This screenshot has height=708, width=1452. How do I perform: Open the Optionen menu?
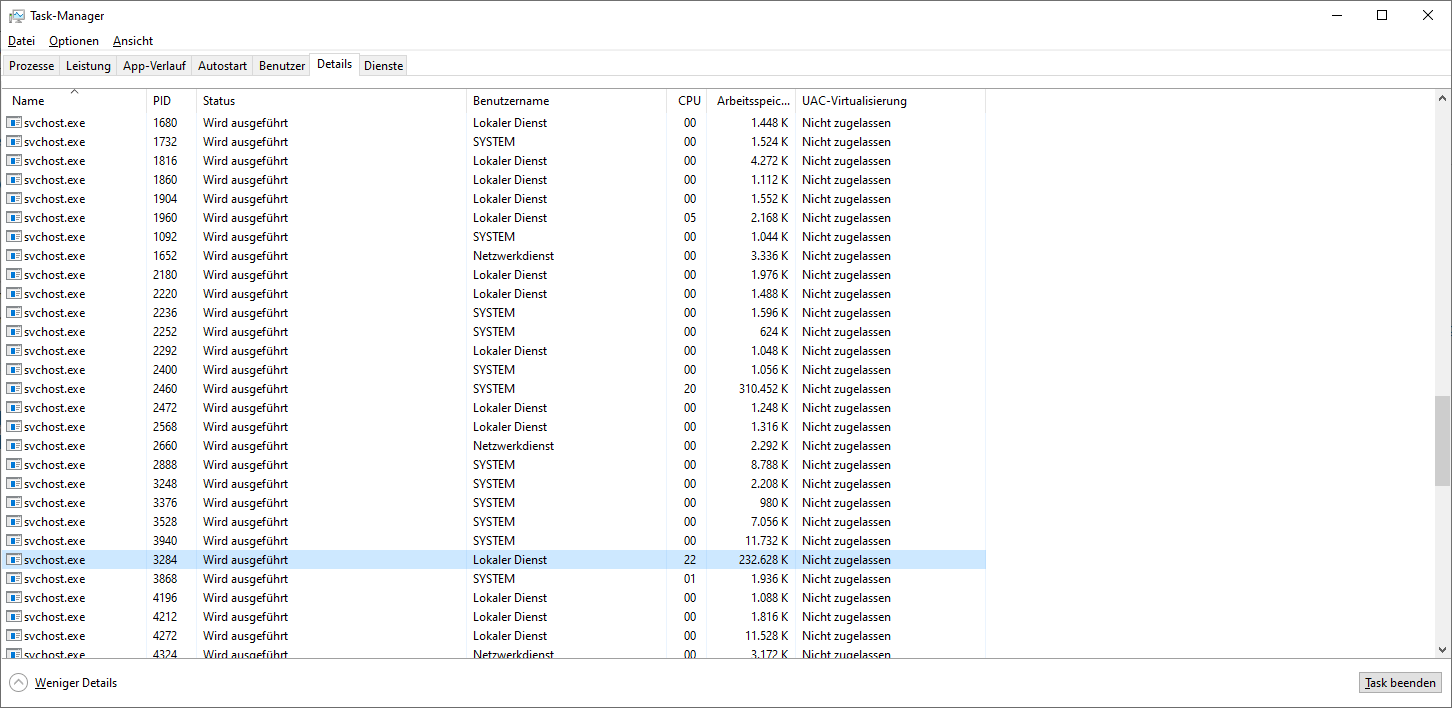pyautogui.click(x=74, y=41)
